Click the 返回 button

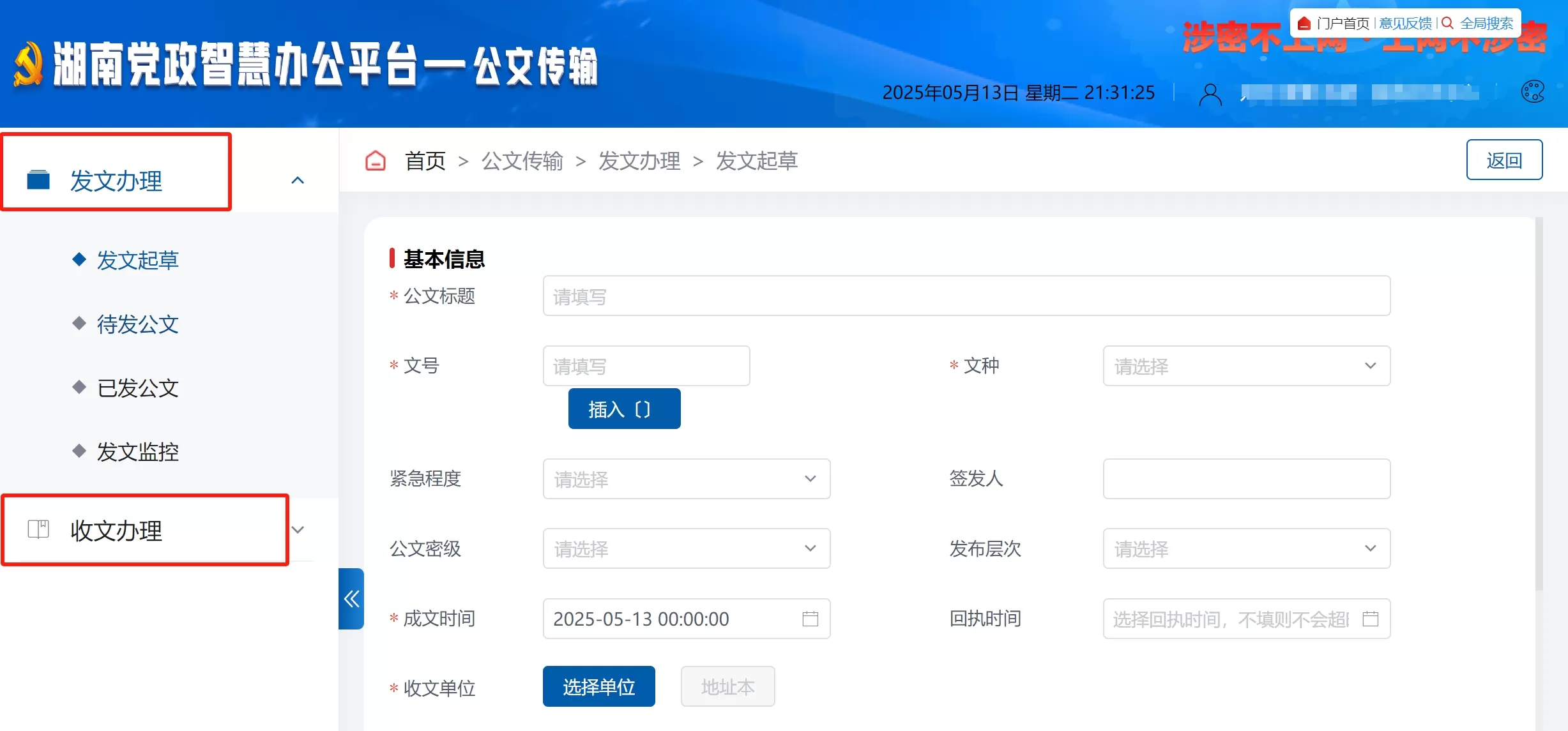(1503, 160)
